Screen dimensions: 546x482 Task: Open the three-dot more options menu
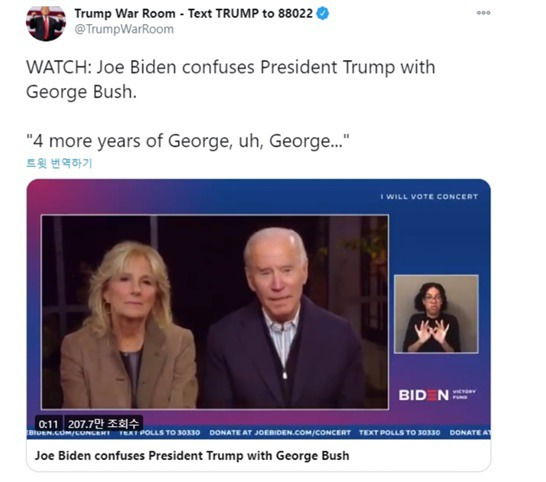tap(483, 13)
